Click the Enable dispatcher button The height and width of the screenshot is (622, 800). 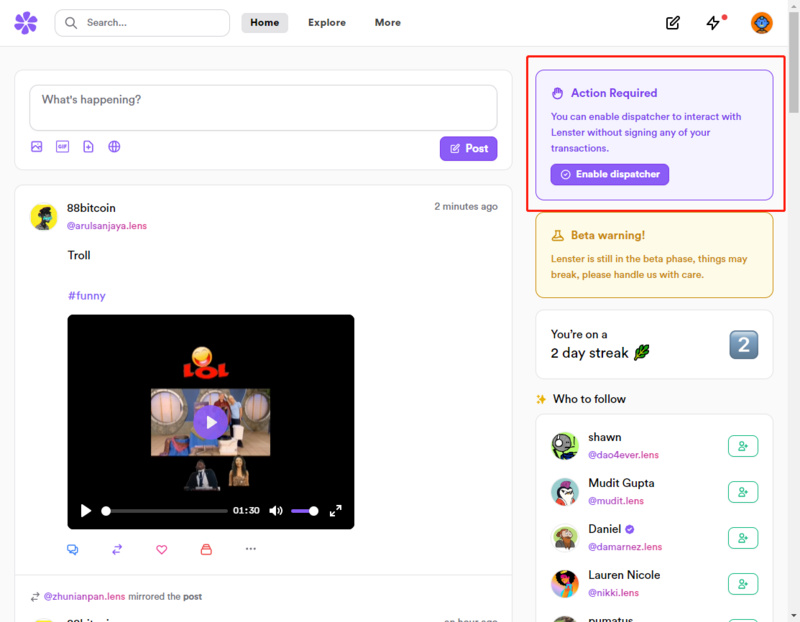pyautogui.click(x=610, y=174)
